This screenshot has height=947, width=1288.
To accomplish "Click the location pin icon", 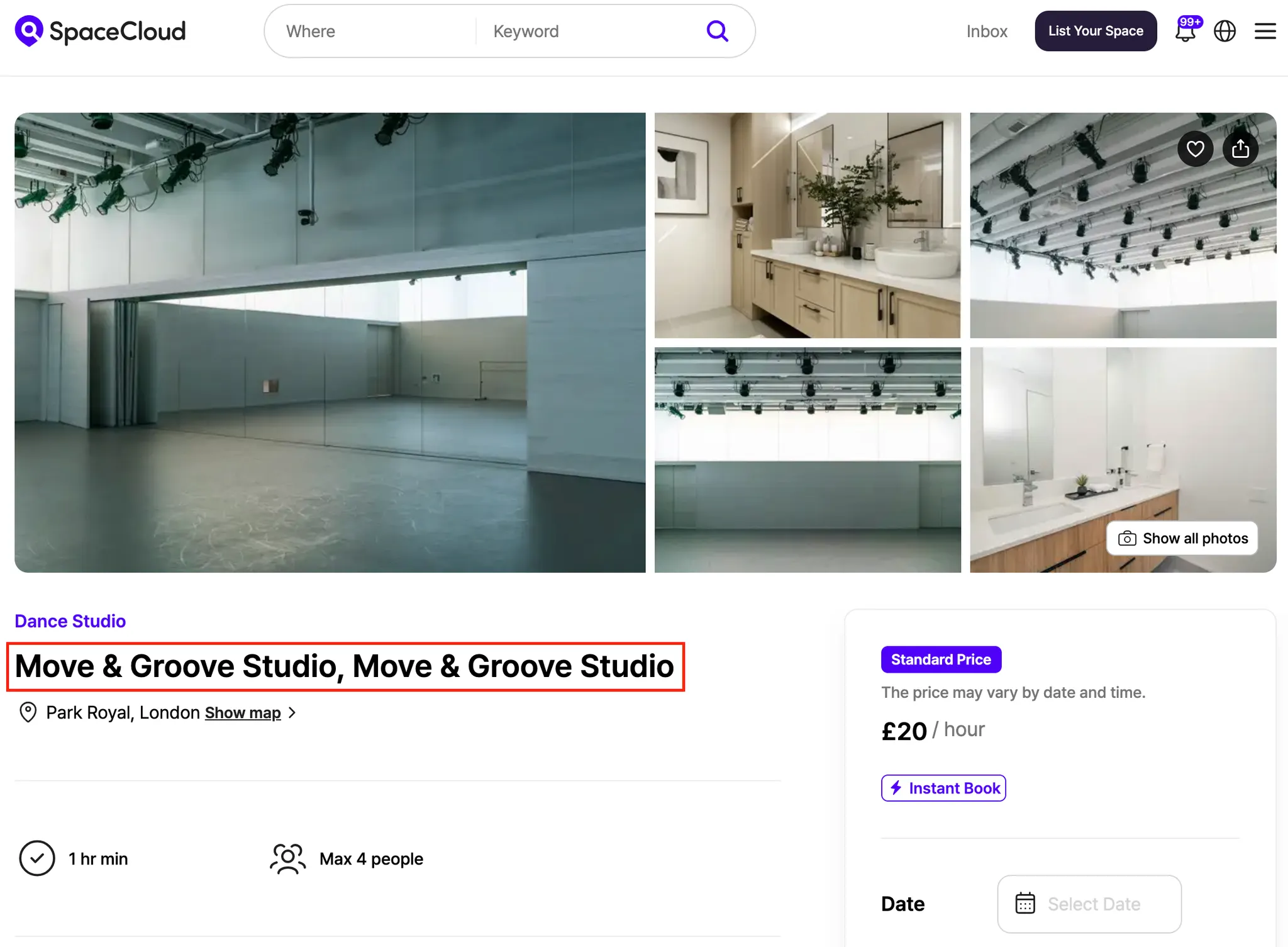I will [x=28, y=712].
